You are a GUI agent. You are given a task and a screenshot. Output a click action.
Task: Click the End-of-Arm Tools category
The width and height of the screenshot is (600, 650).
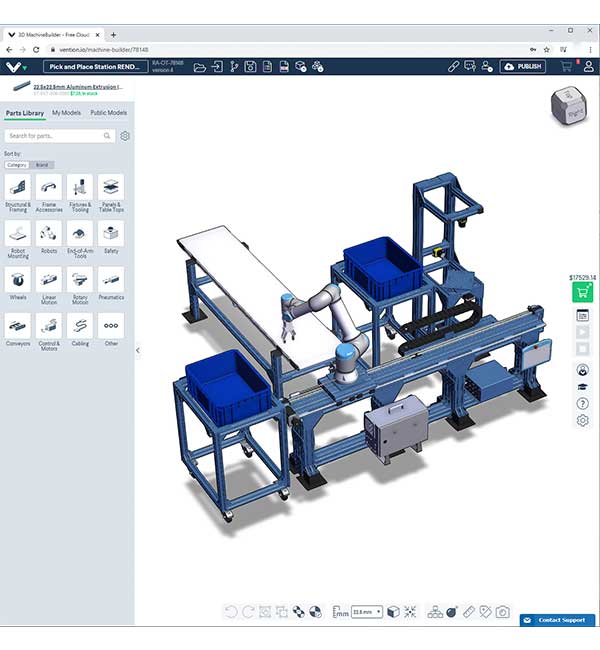tap(80, 232)
